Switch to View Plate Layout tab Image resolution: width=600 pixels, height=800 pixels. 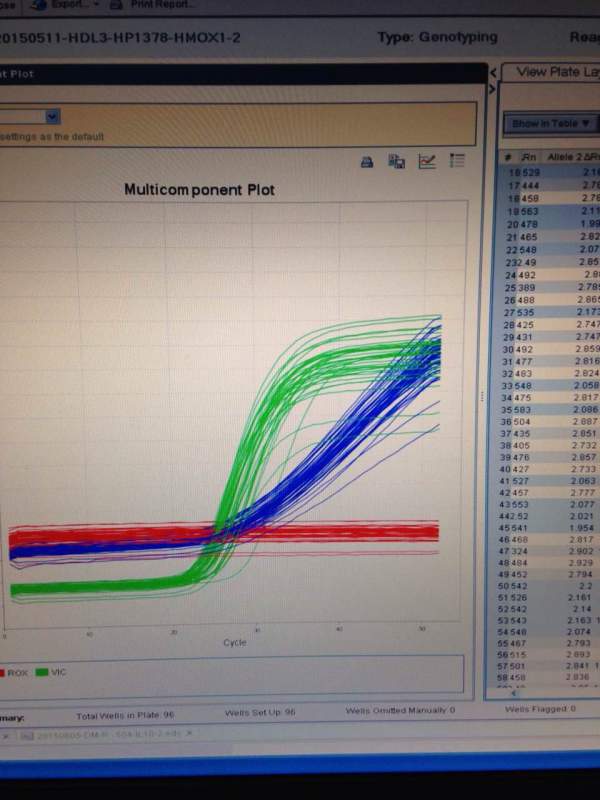(554, 72)
